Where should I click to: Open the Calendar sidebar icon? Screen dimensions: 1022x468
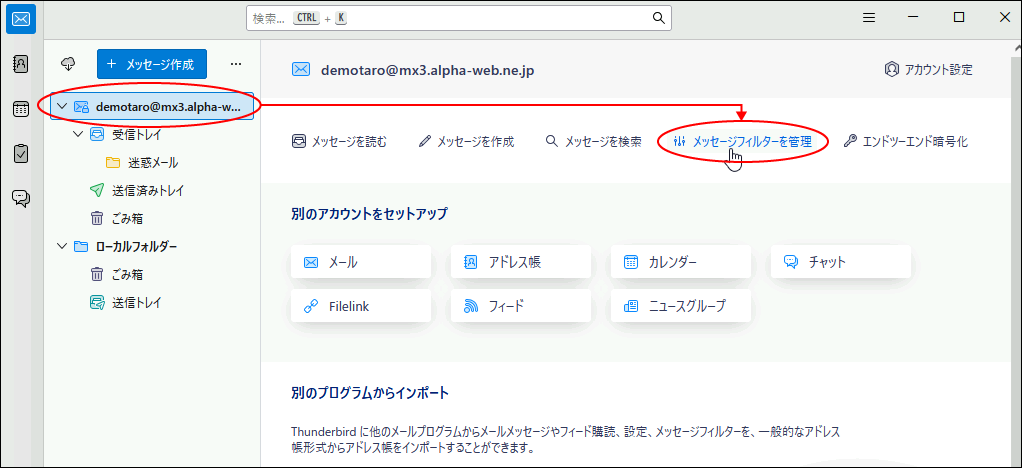coord(21,109)
